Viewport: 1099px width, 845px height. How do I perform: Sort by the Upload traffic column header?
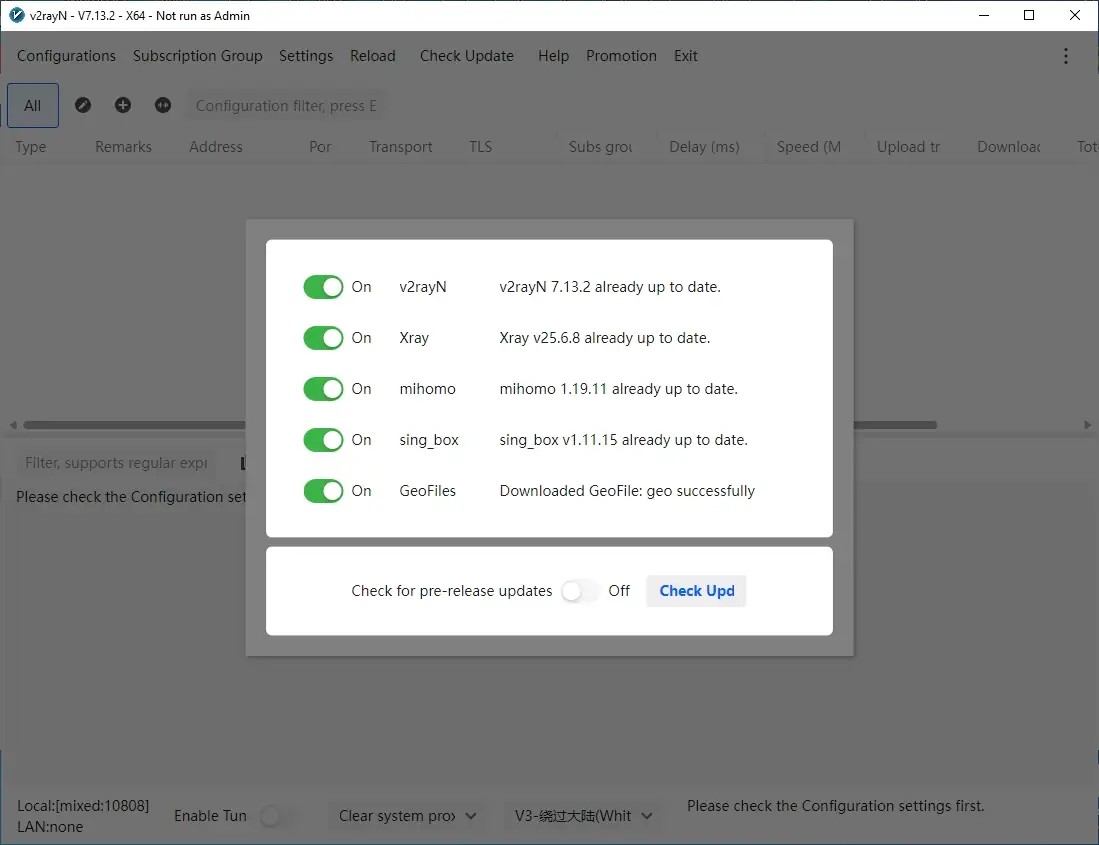[x=908, y=147]
